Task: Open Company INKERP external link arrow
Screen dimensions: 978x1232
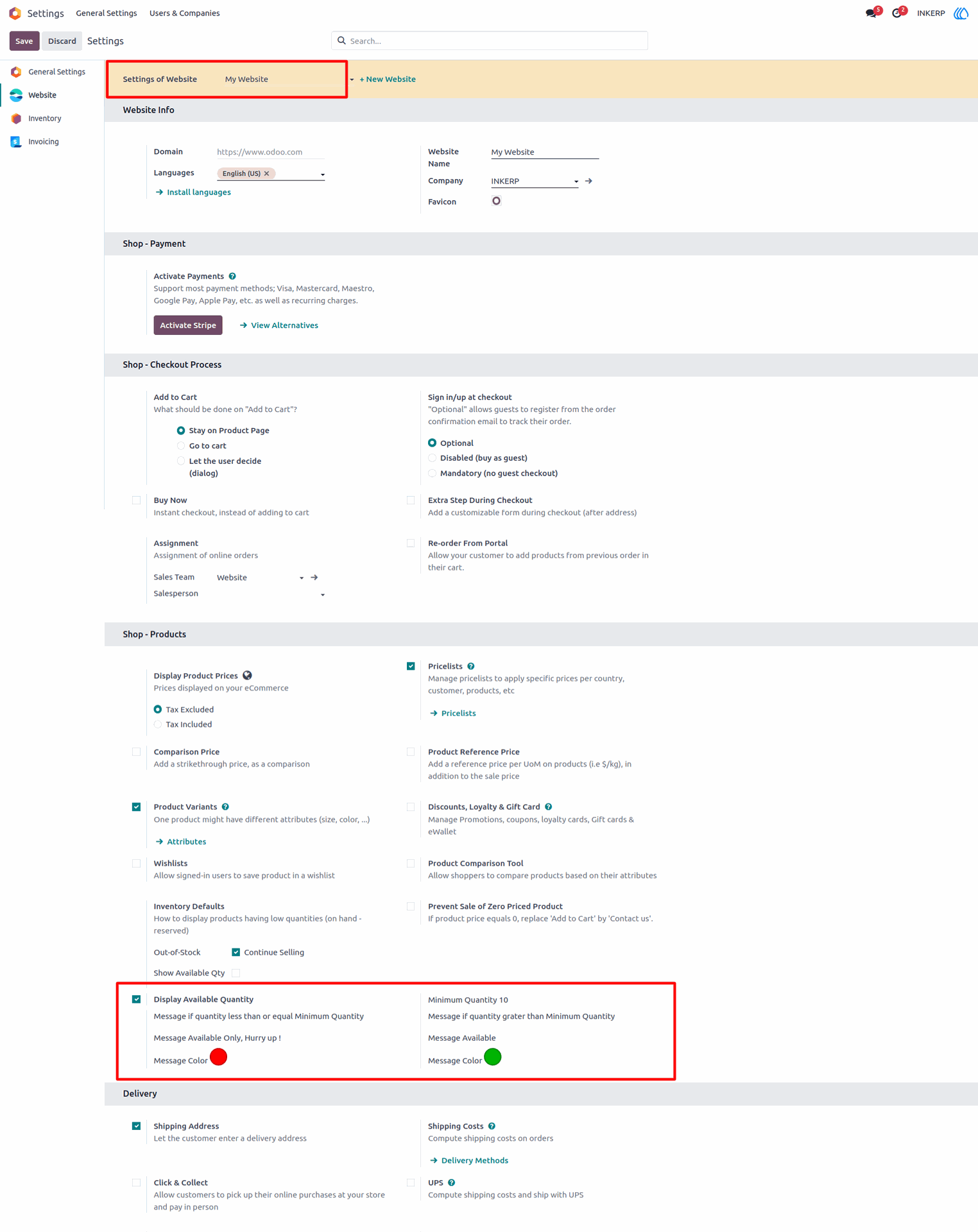Action: (x=588, y=181)
